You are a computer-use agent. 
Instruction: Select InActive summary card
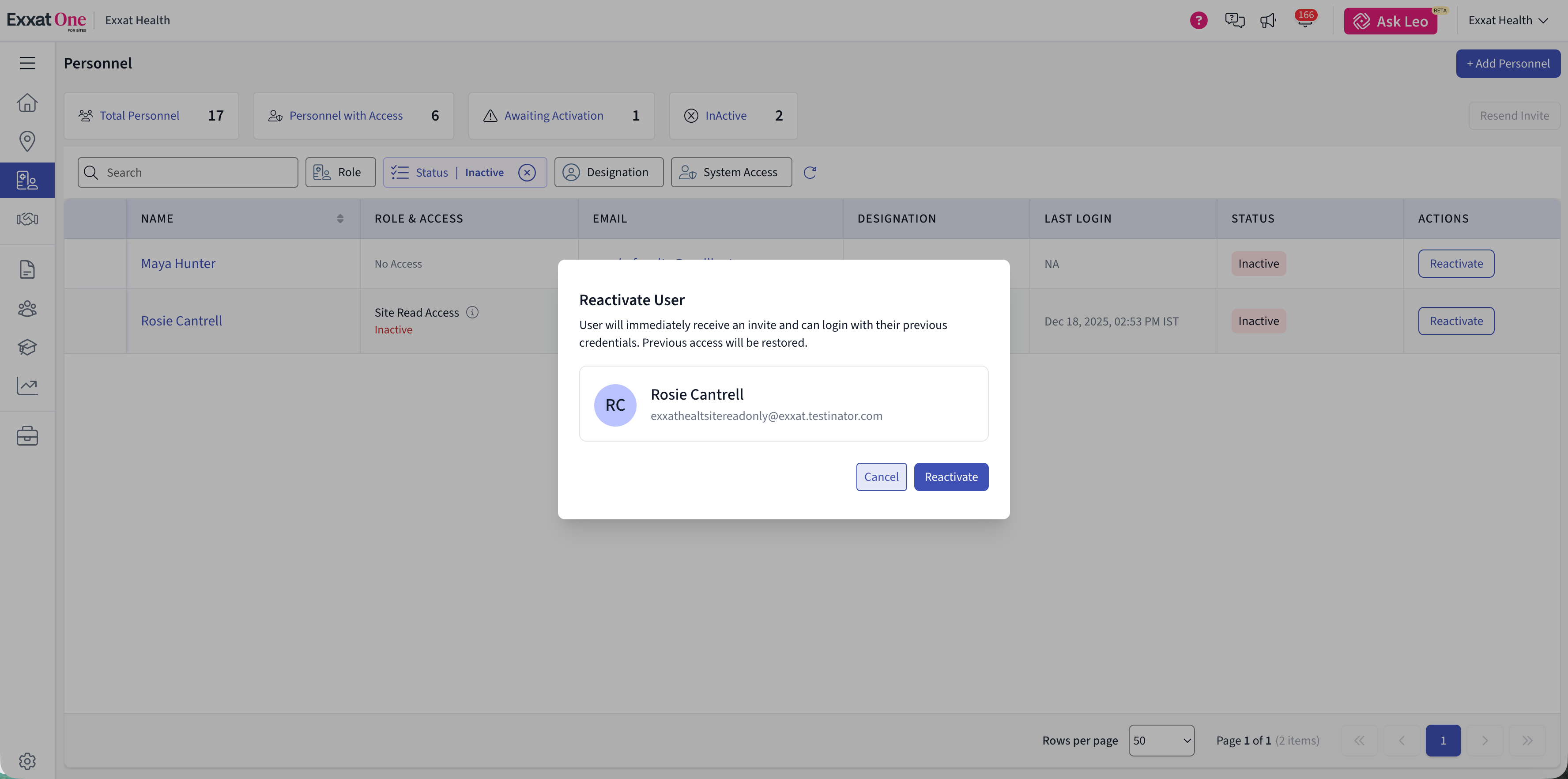[734, 116]
